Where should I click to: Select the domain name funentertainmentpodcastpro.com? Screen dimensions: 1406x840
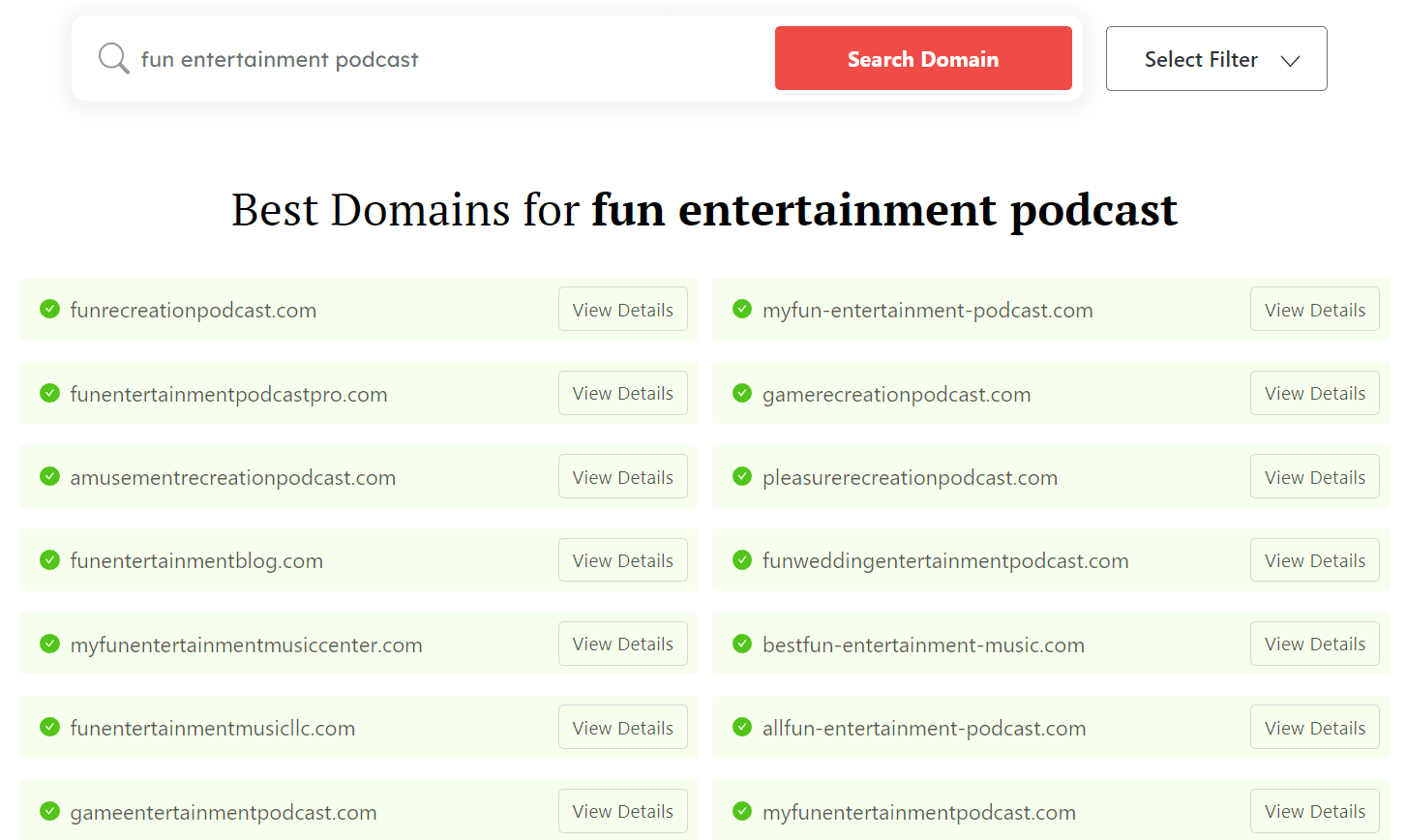[x=228, y=394]
